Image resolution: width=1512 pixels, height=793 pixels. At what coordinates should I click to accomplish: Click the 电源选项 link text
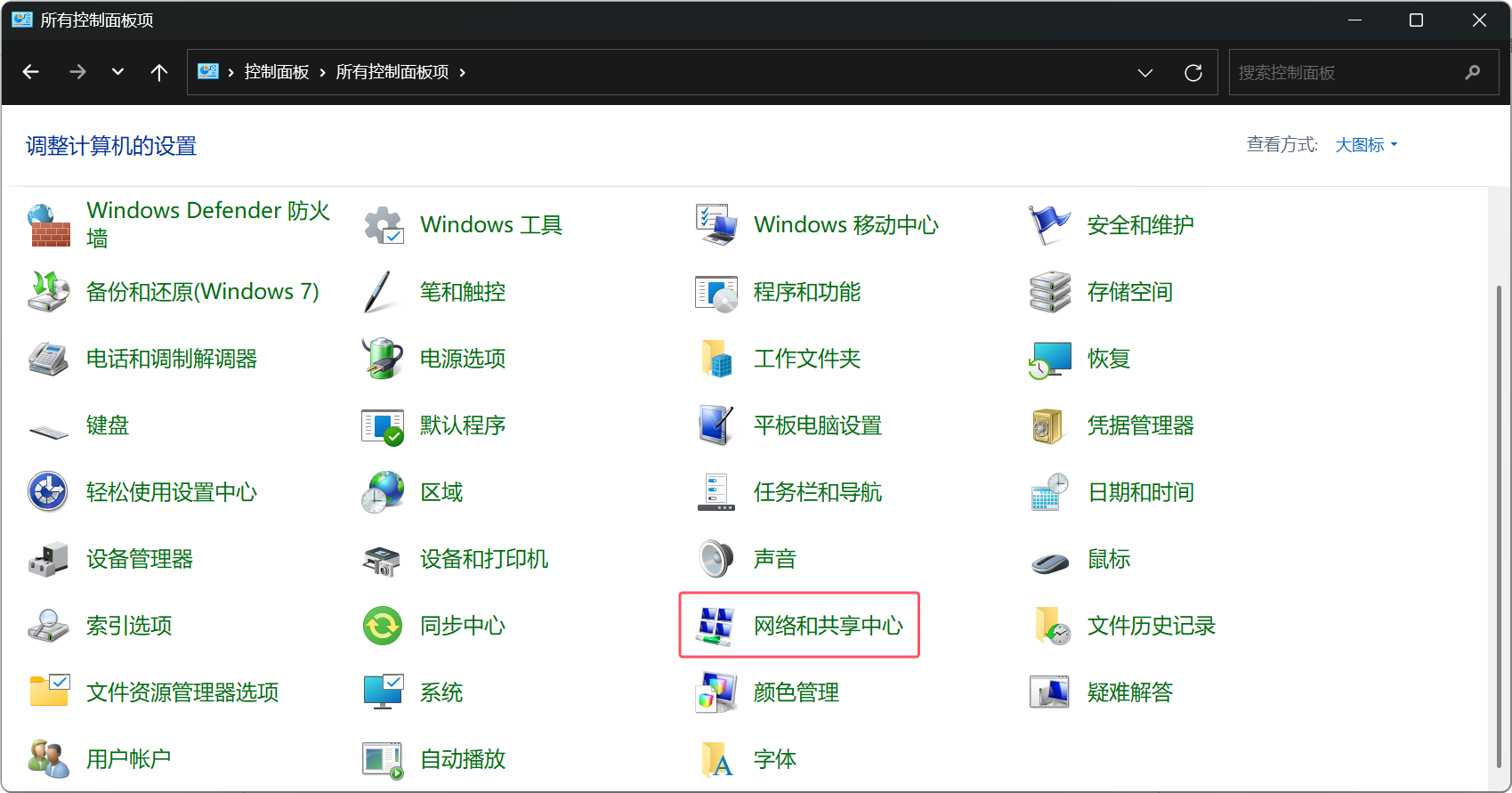point(463,359)
